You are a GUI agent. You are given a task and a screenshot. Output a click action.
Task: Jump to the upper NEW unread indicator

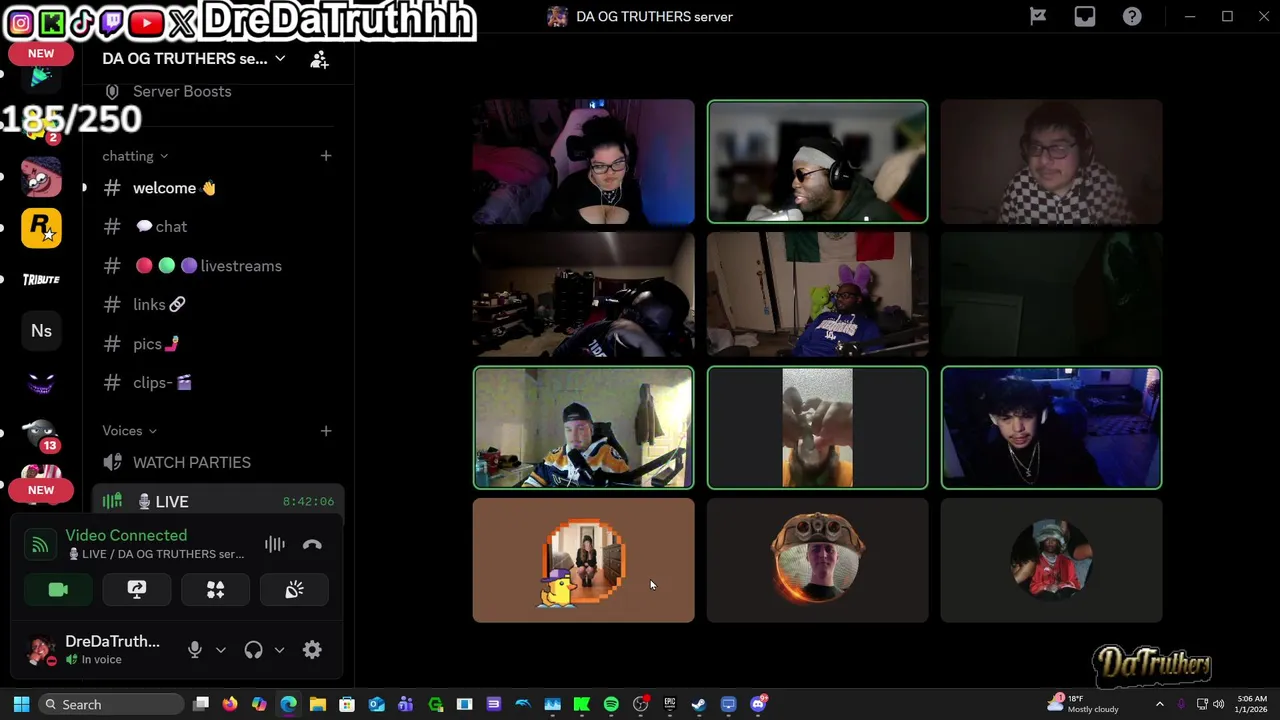point(41,53)
